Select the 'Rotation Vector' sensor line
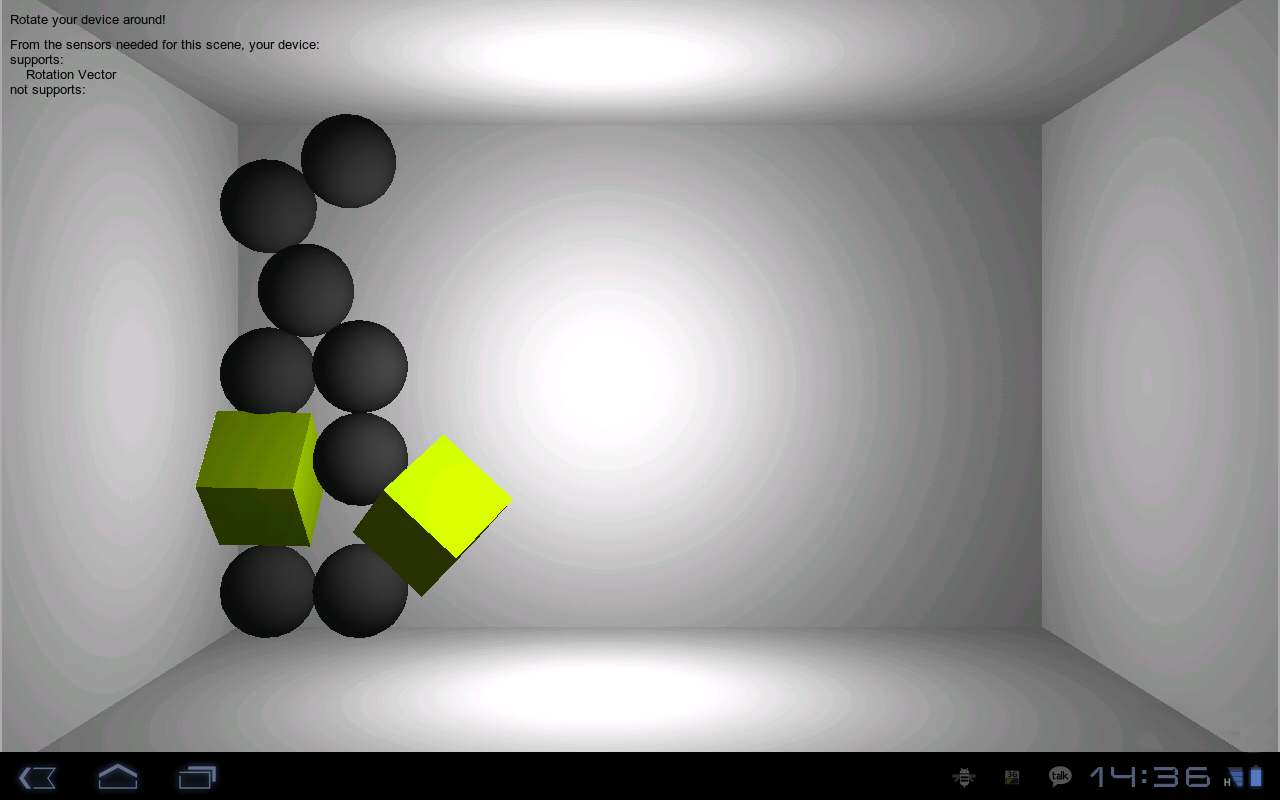This screenshot has height=800, width=1280. pyautogui.click(x=71, y=74)
